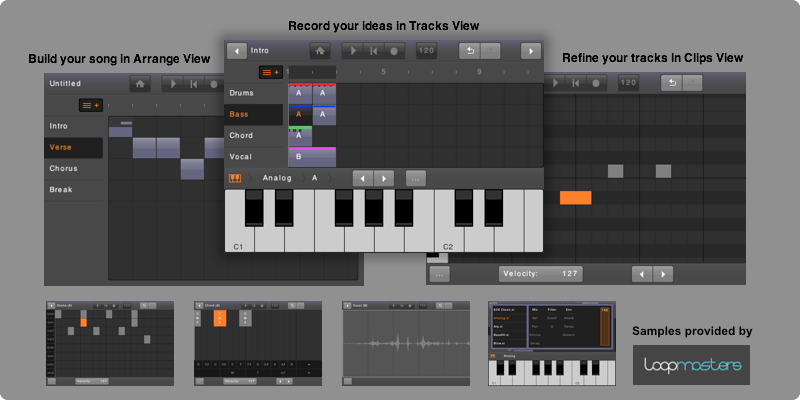Click bar 5 on the Tracks View ruler
The height and width of the screenshot is (400, 800).
click(384, 72)
